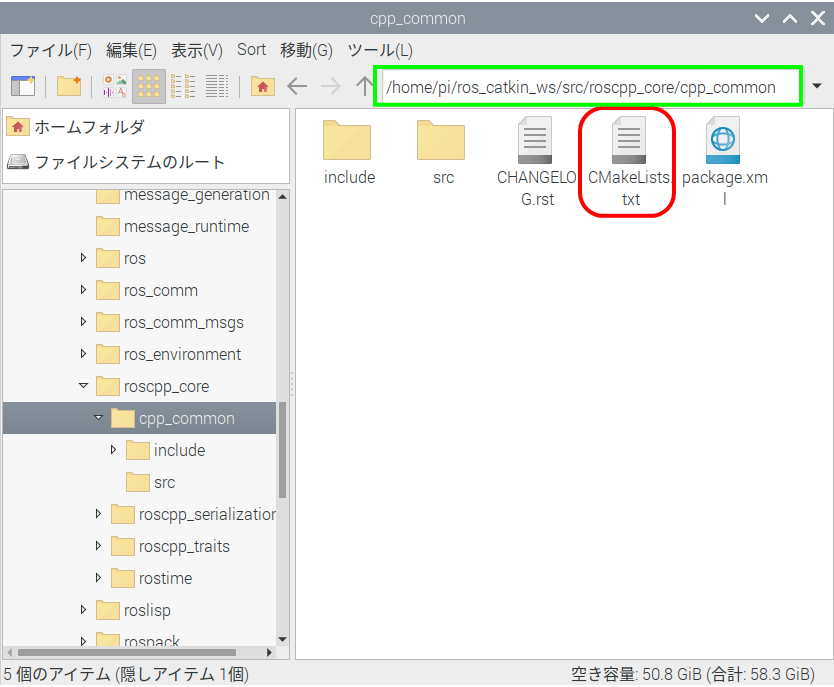Select the CMakeLists.txt file
Screen dimensions: 834x687
(630, 162)
